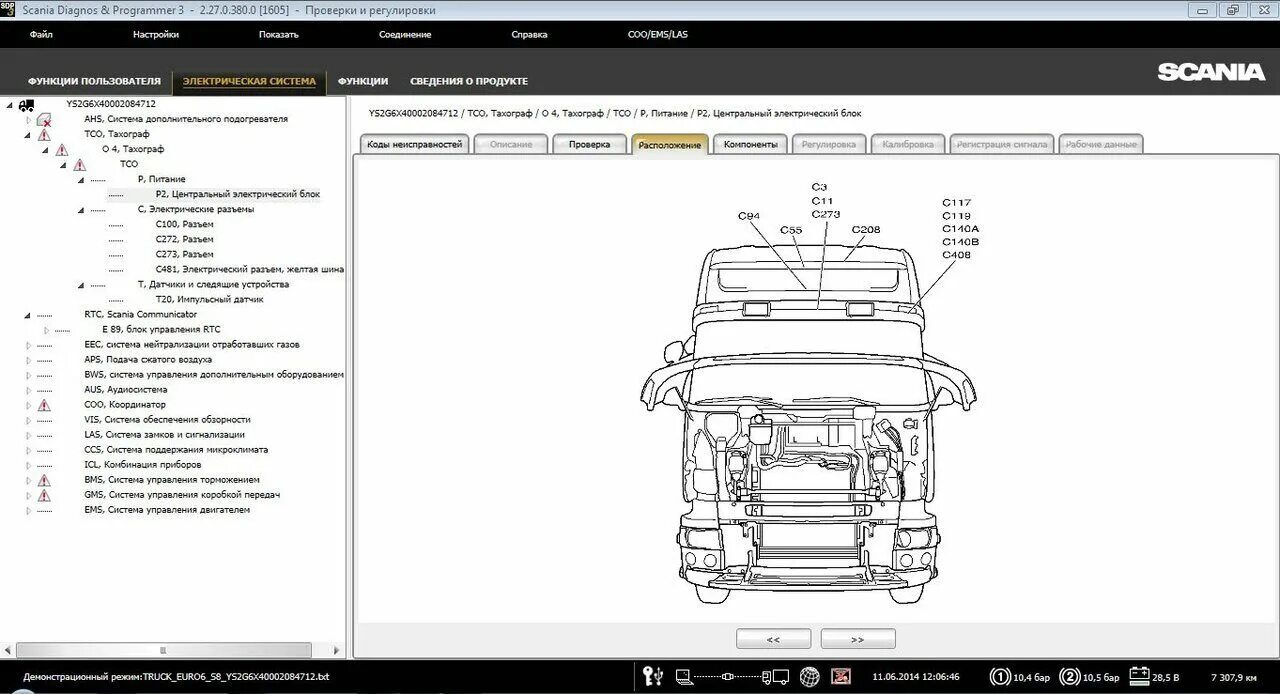Expand the E 89 RTC control unit node
The width and height of the screenshot is (1280, 694).
click(46, 330)
